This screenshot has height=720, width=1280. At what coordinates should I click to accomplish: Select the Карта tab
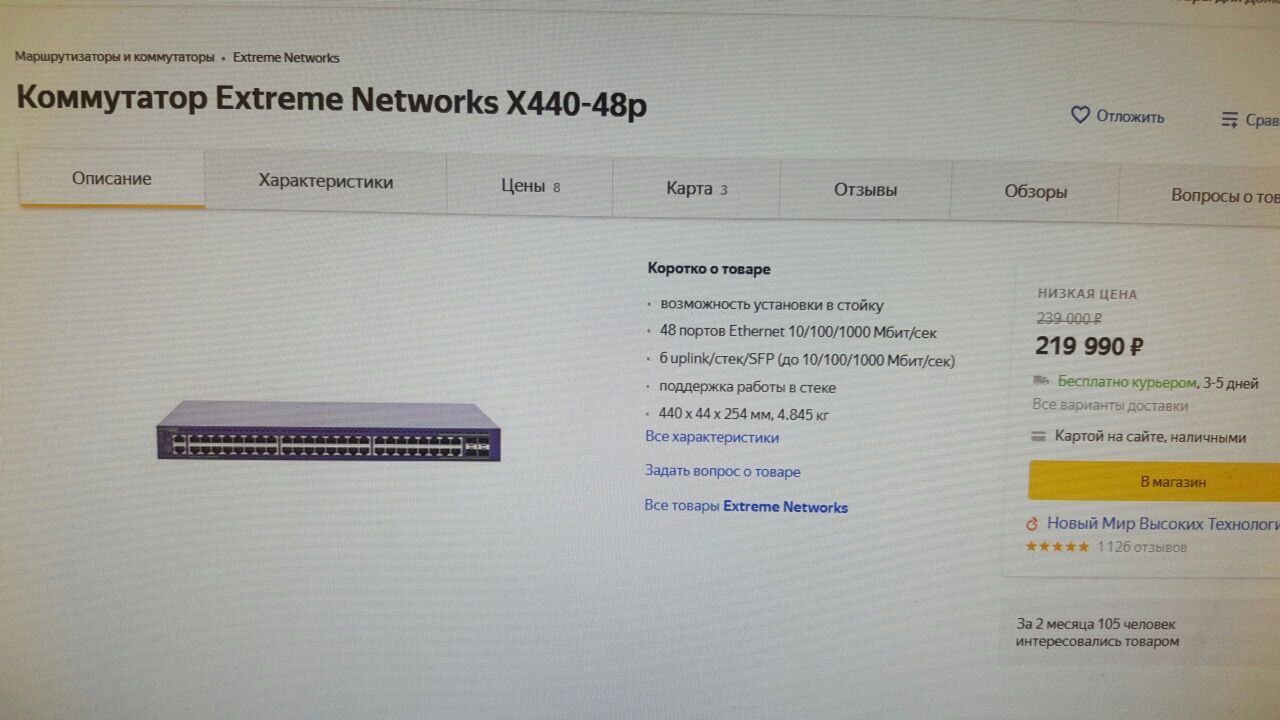[697, 188]
